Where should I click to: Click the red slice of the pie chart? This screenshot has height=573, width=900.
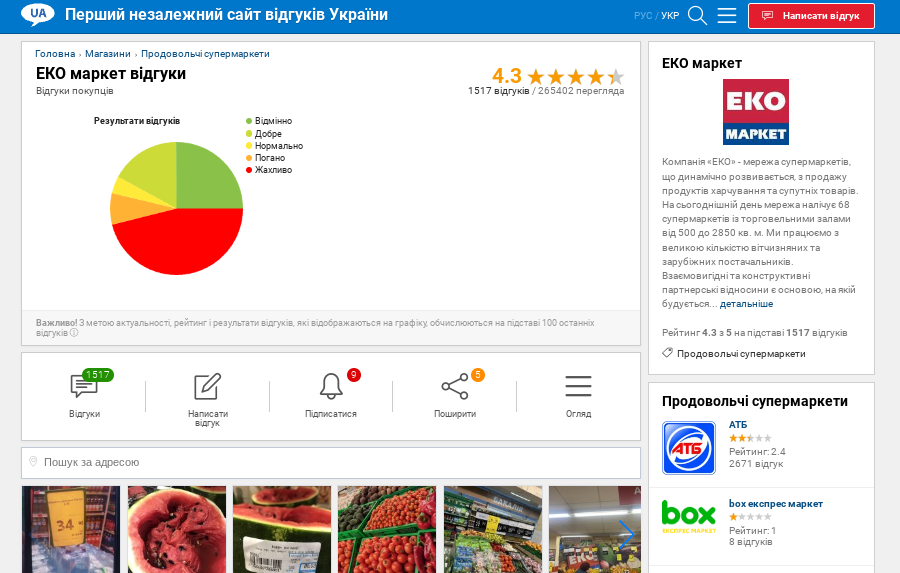[x=178, y=244]
